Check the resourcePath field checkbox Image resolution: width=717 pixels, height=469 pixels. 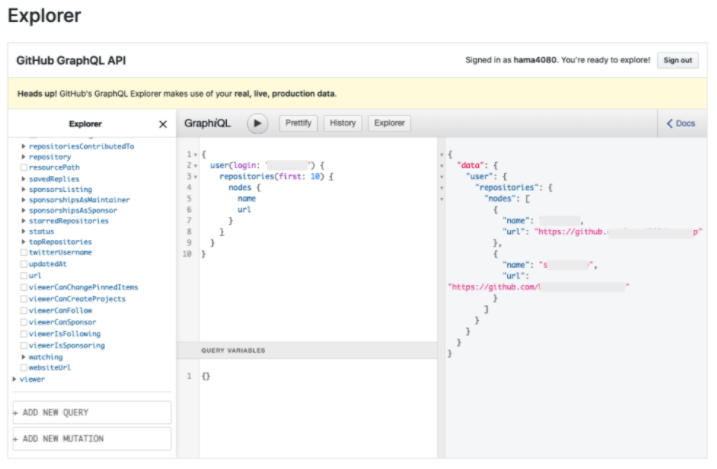tap(24, 167)
